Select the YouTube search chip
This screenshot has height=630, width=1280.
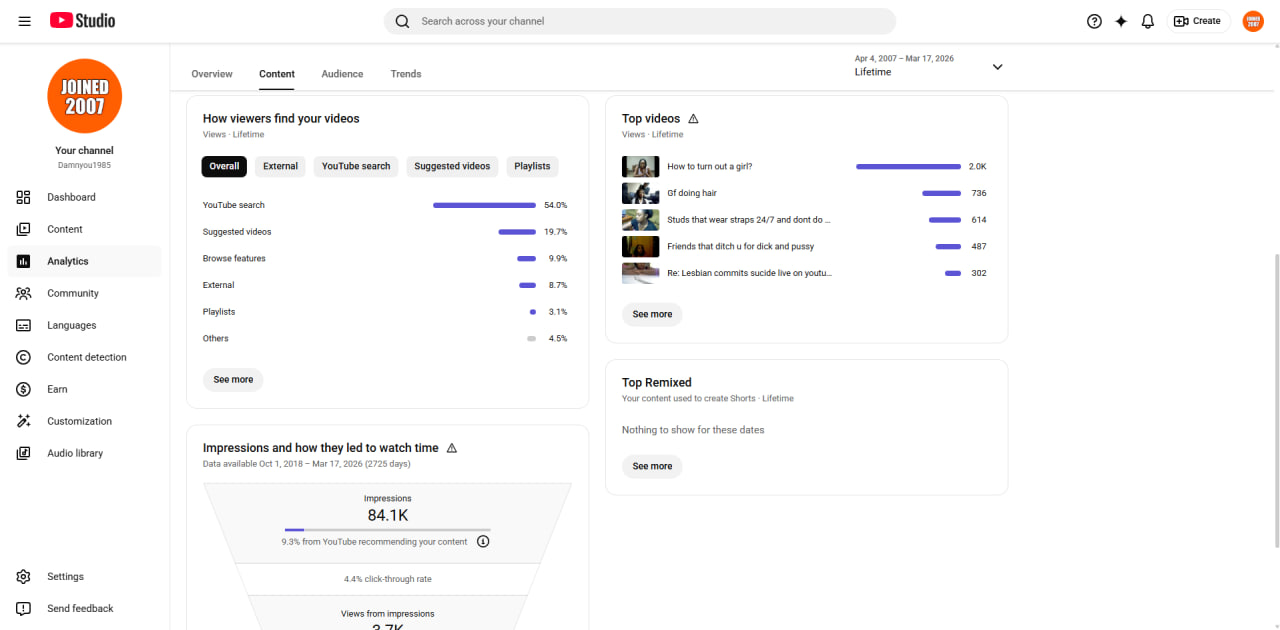point(356,166)
